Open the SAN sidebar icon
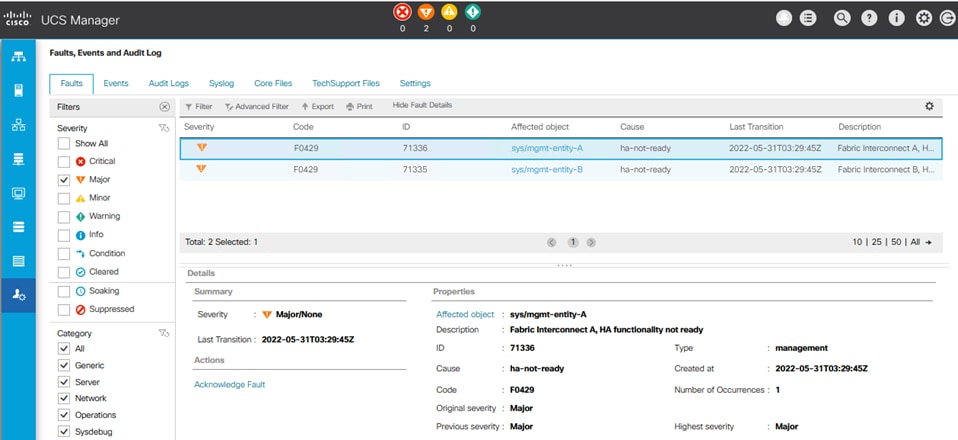Screen dimensions: 958x440 (x=19, y=160)
